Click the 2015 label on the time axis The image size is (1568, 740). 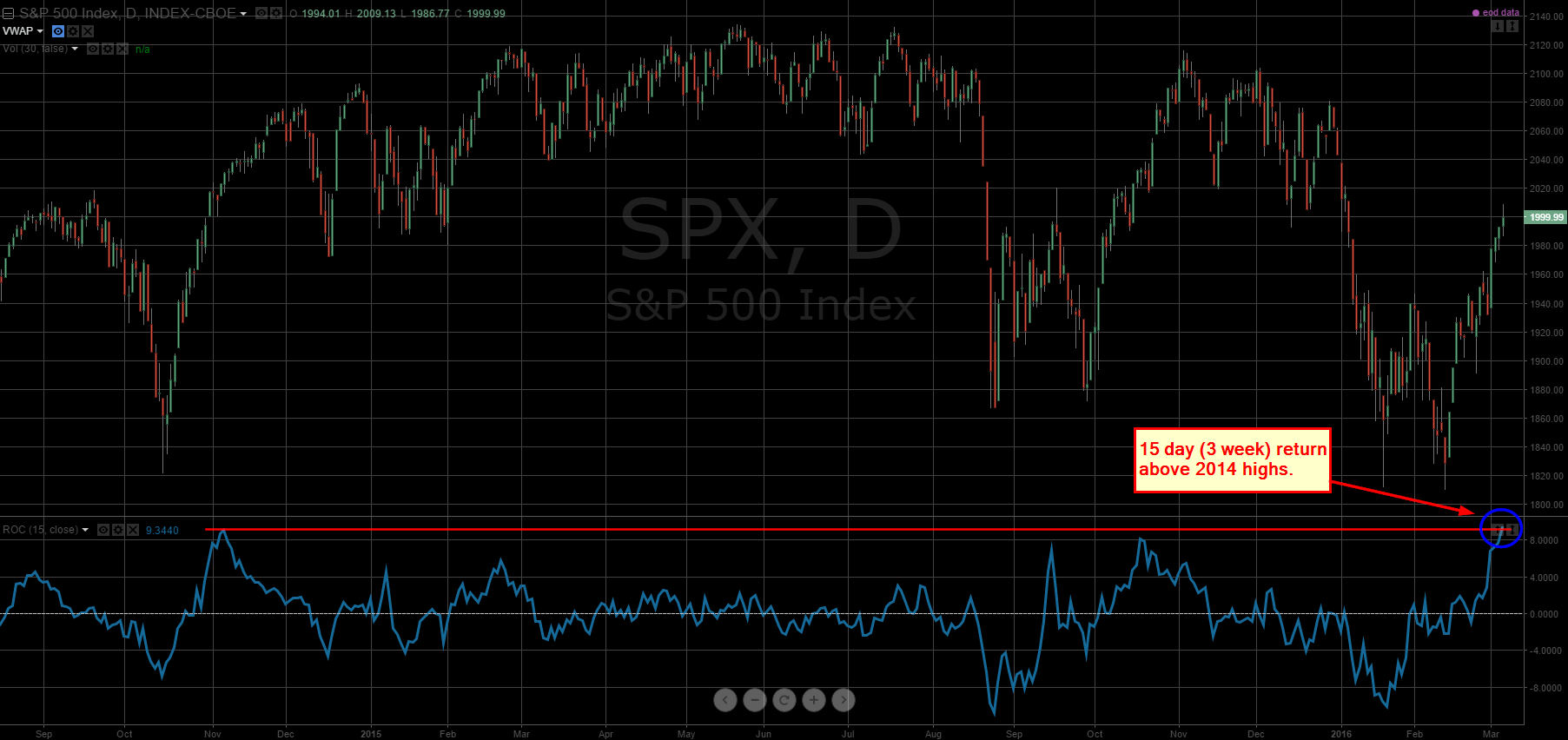pos(371,734)
